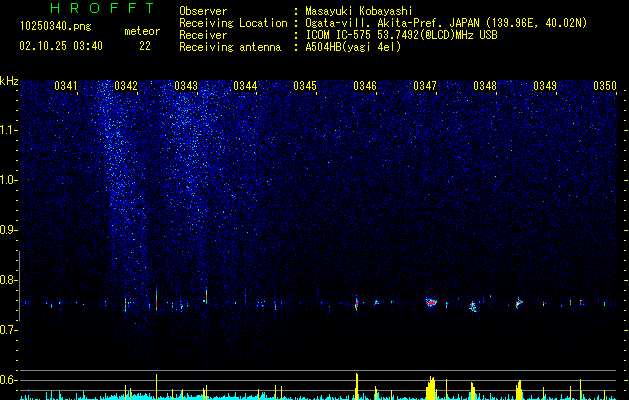Click the 0.6 frequency axis label

(8, 380)
